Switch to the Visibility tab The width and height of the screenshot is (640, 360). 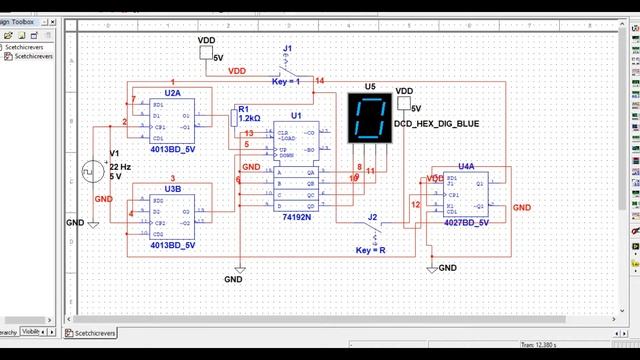coord(31,332)
